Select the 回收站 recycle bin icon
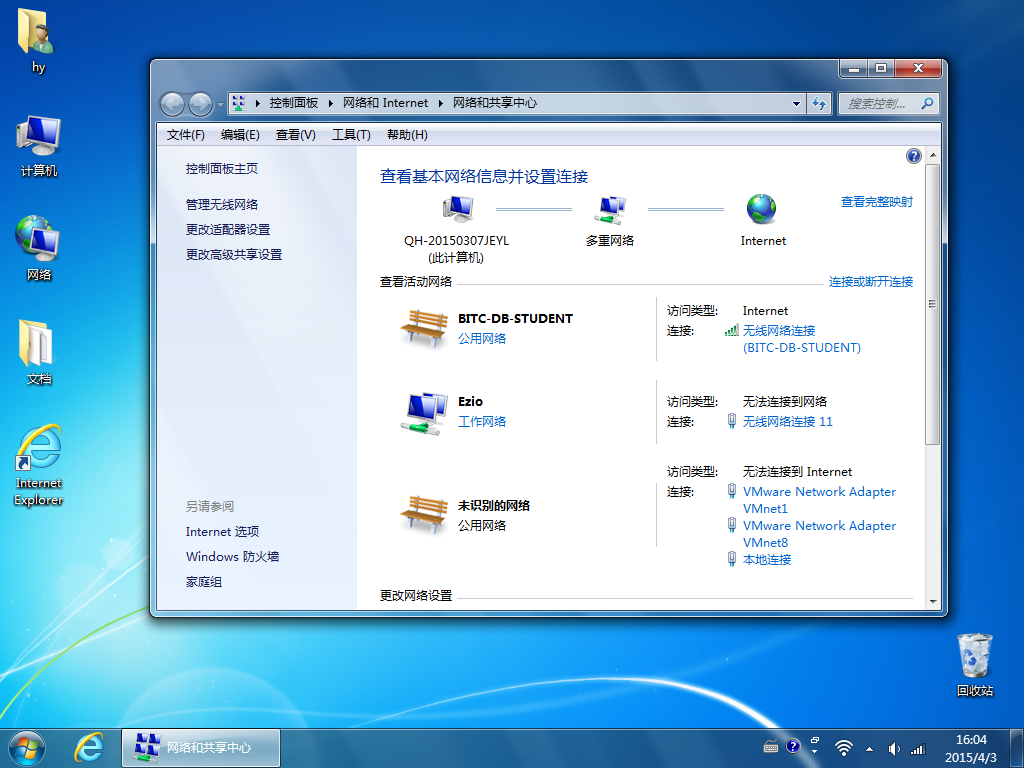 pos(974,665)
